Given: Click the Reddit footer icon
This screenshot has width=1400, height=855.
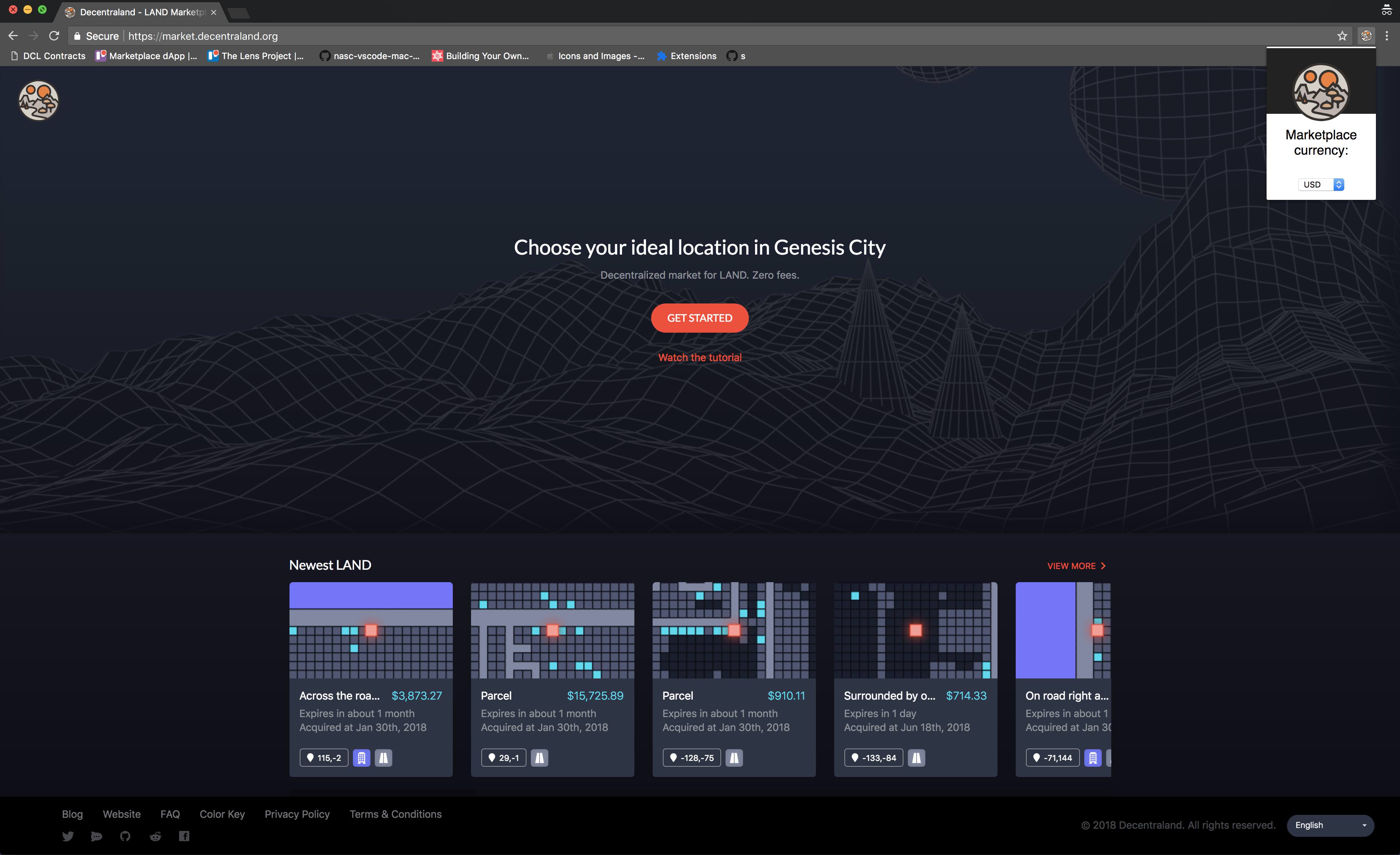Looking at the screenshot, I should pyautogui.click(x=155, y=836).
